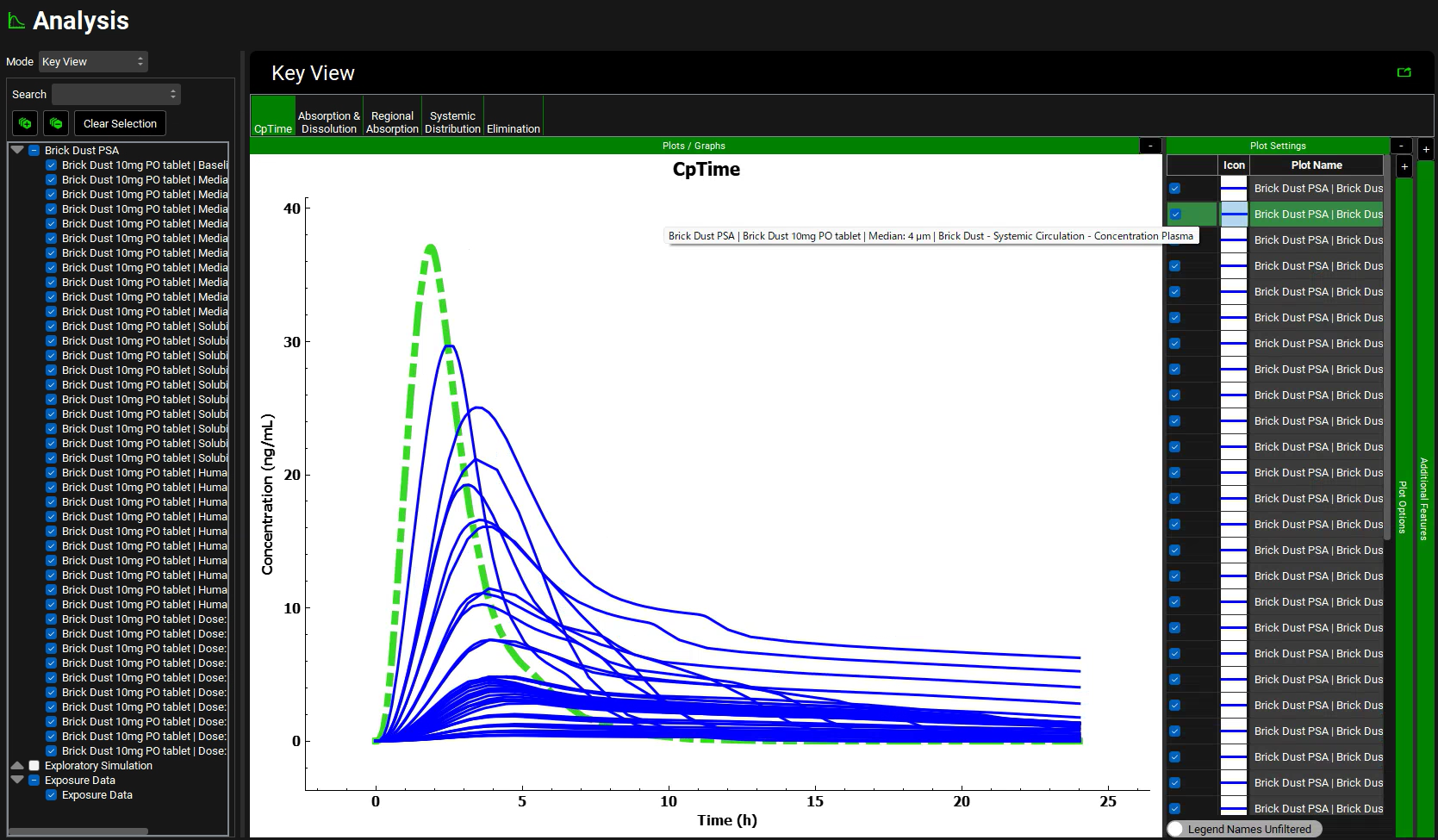This screenshot has width=1438, height=840.
Task: Check the Exploratory Simulation checkbox
Action: tap(34, 765)
